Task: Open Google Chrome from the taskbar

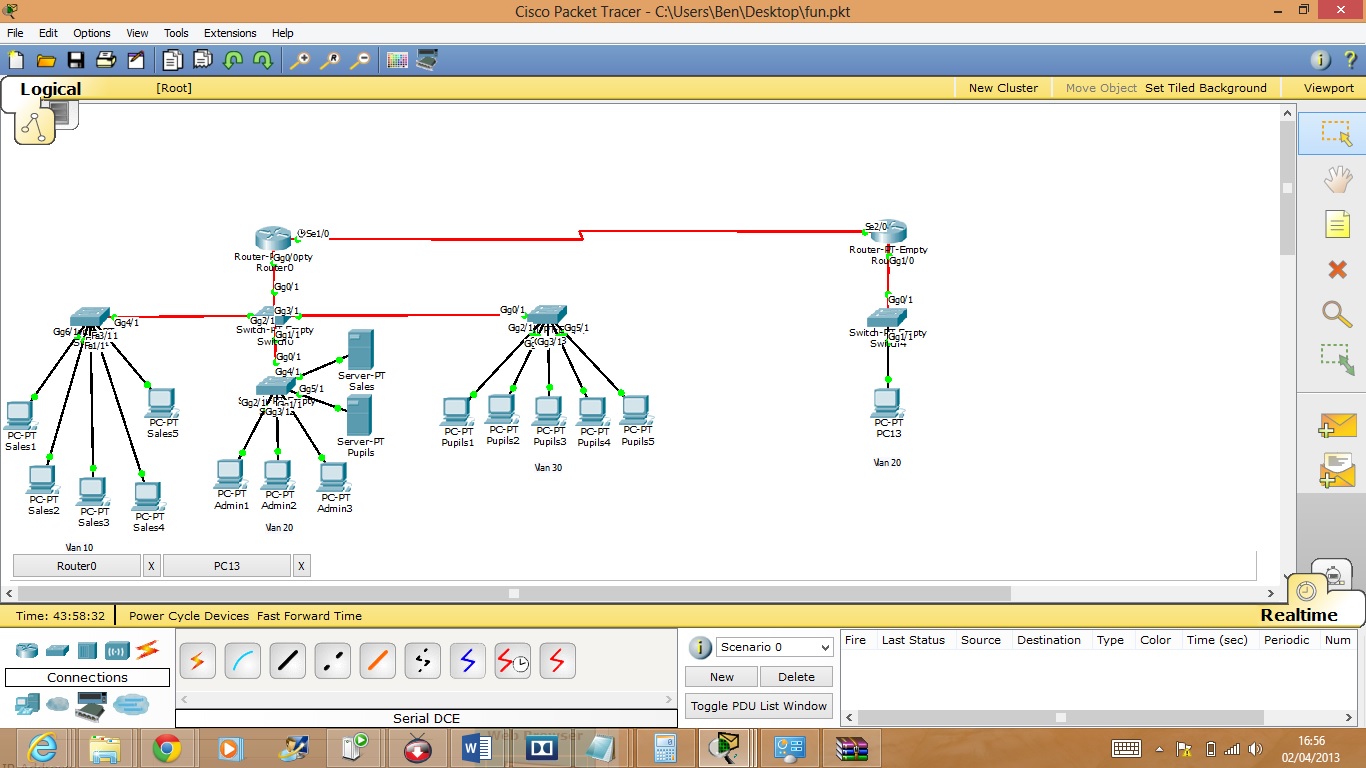Action: 167,747
